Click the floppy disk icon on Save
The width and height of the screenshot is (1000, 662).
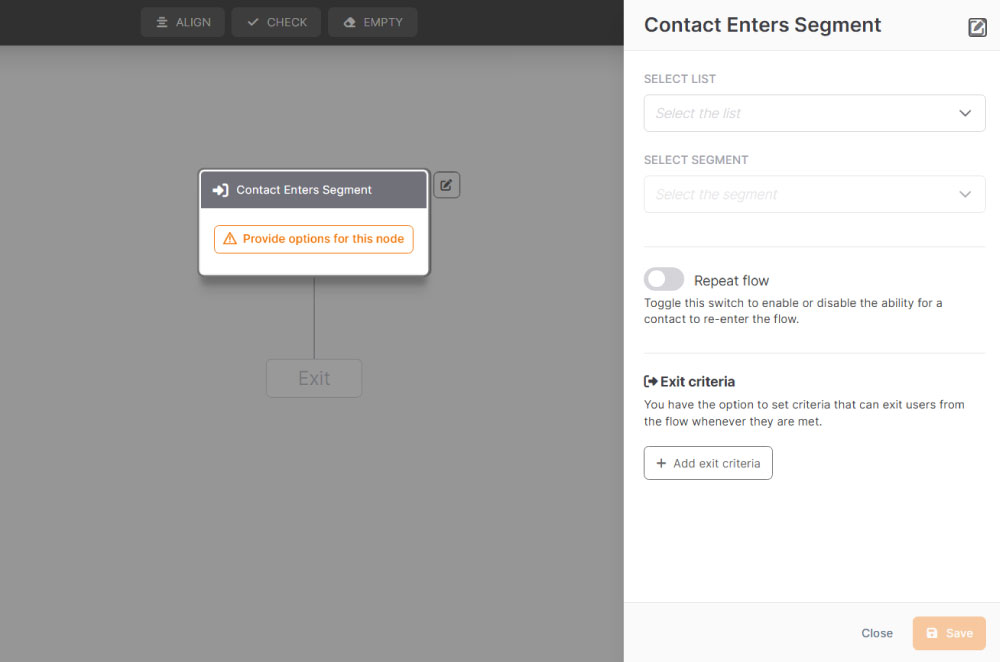coord(932,633)
